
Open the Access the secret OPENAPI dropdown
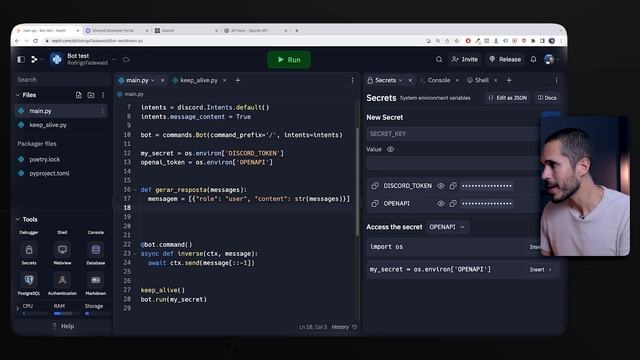447,227
